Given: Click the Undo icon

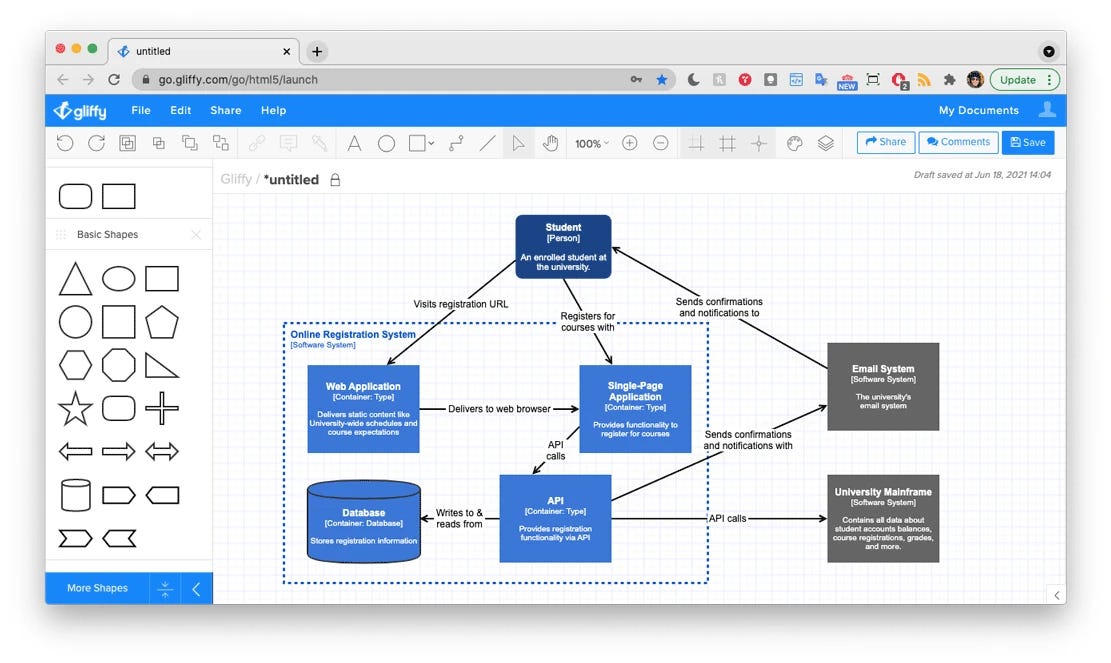Looking at the screenshot, I should click(x=65, y=143).
